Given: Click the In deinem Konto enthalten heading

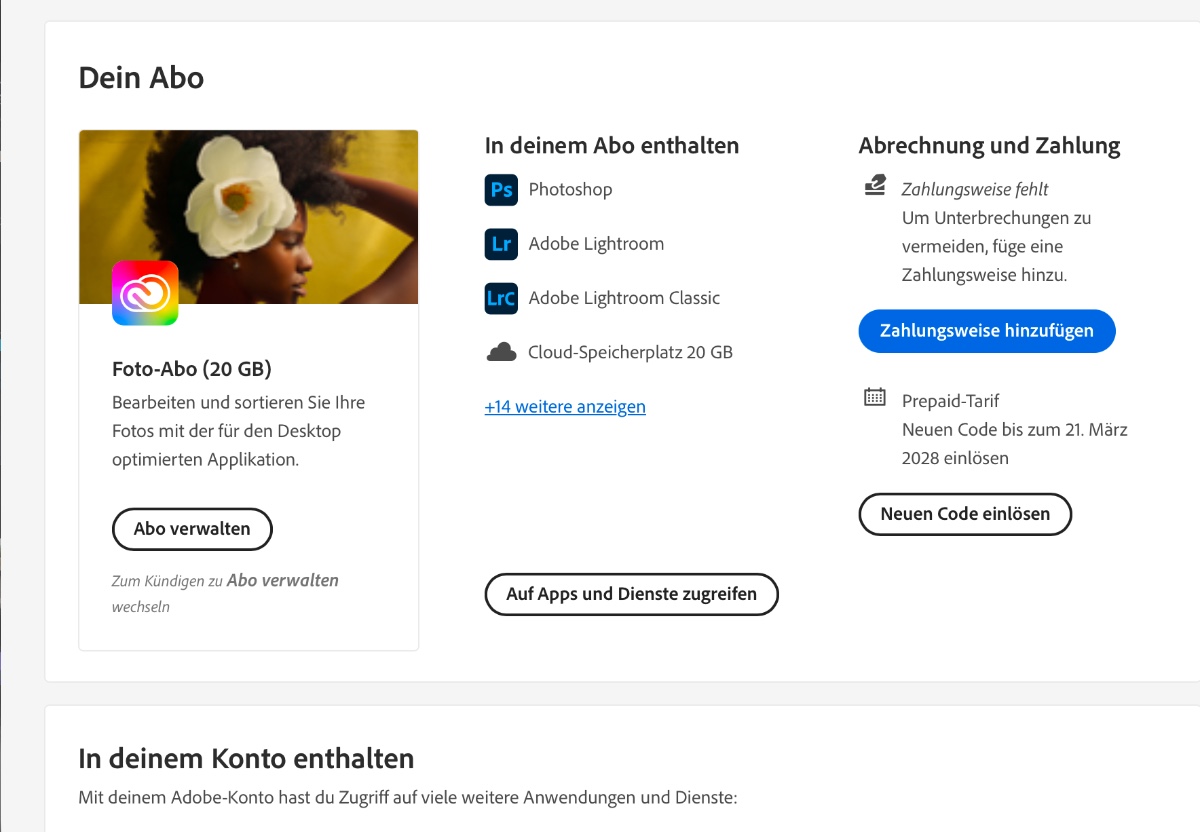Looking at the screenshot, I should tap(246, 758).
